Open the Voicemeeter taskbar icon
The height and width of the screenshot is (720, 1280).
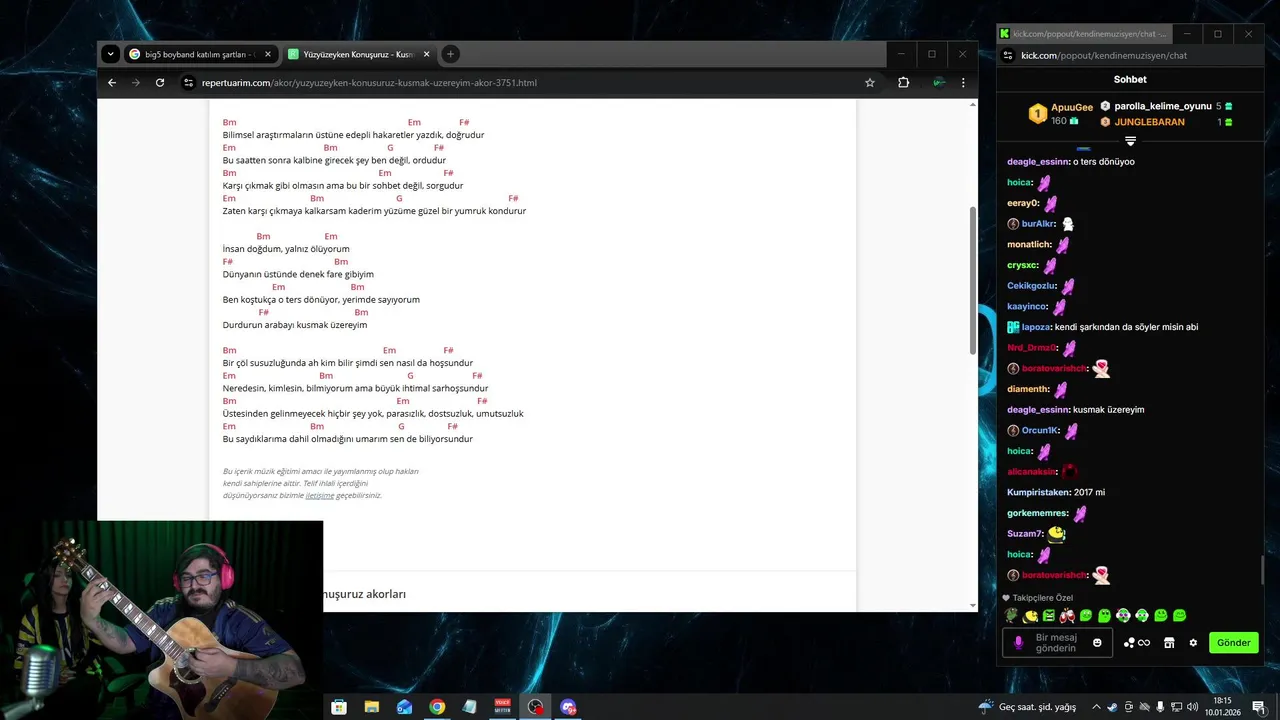[x=503, y=707]
